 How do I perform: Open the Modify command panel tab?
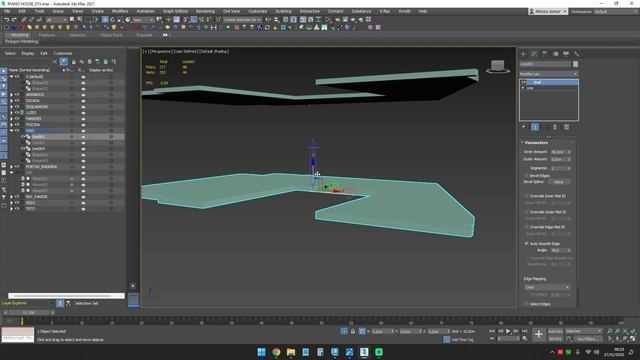click(x=534, y=54)
